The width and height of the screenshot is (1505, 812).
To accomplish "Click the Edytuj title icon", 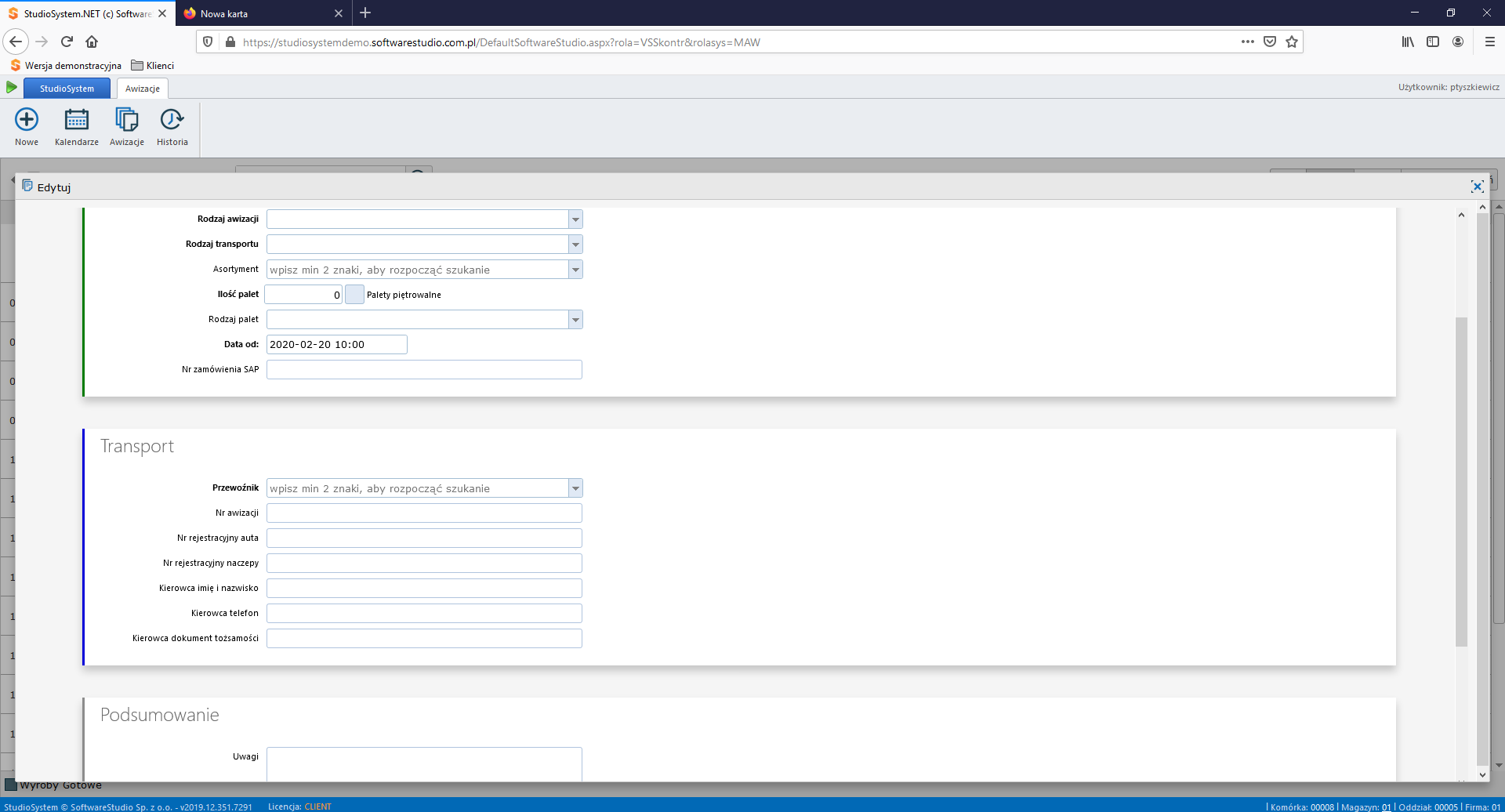I will tap(27, 186).
